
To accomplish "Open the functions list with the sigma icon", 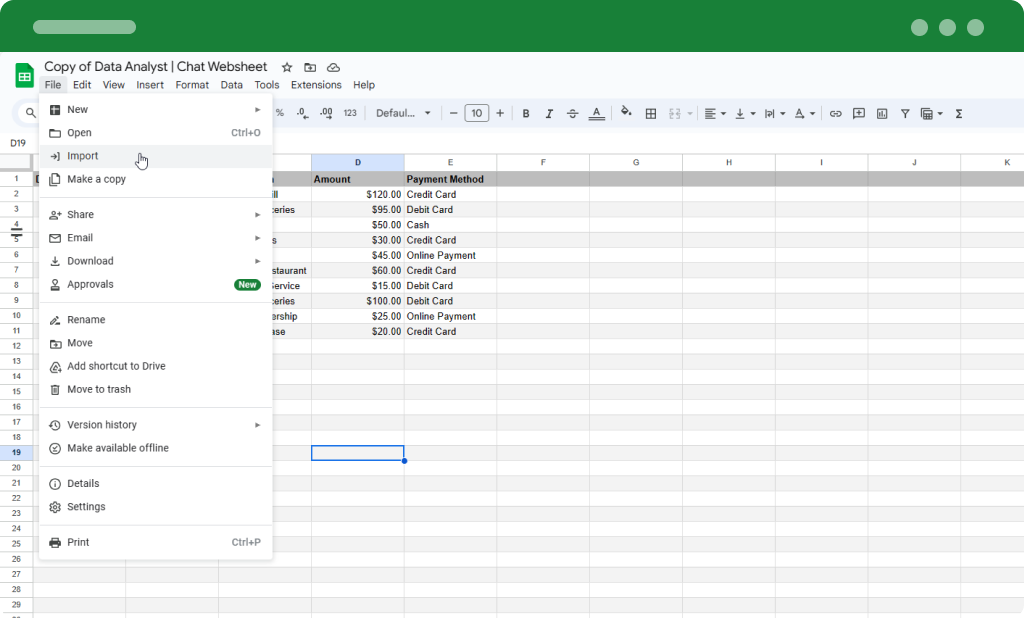I will (x=958, y=114).
